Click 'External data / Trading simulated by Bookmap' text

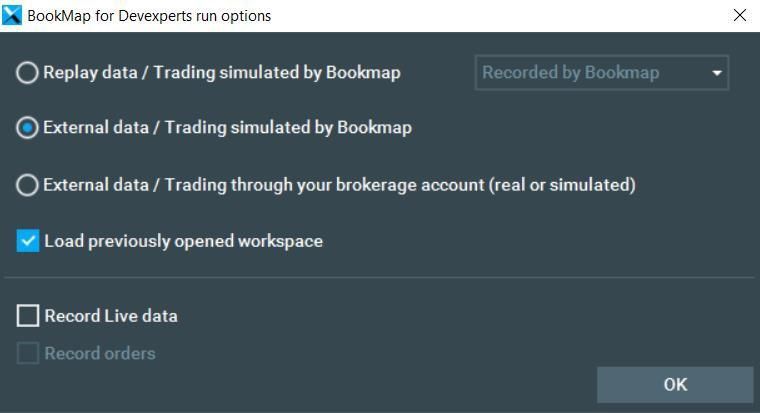tap(228, 127)
